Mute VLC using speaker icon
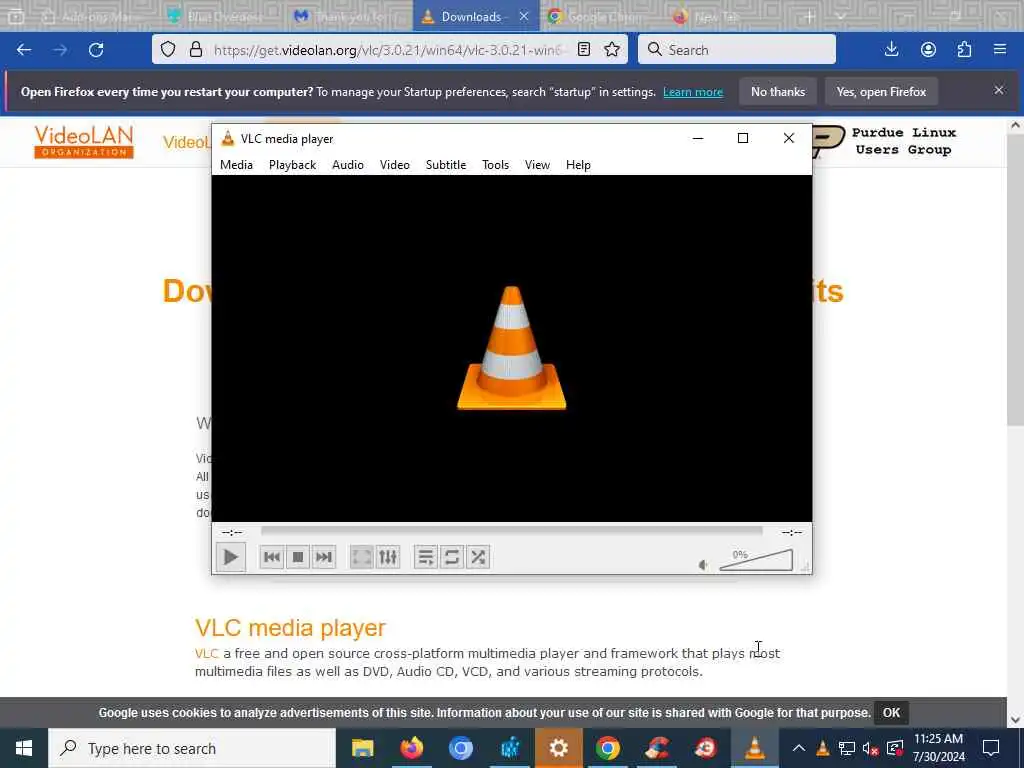Screen dimensions: 1024x768 (x=703, y=565)
